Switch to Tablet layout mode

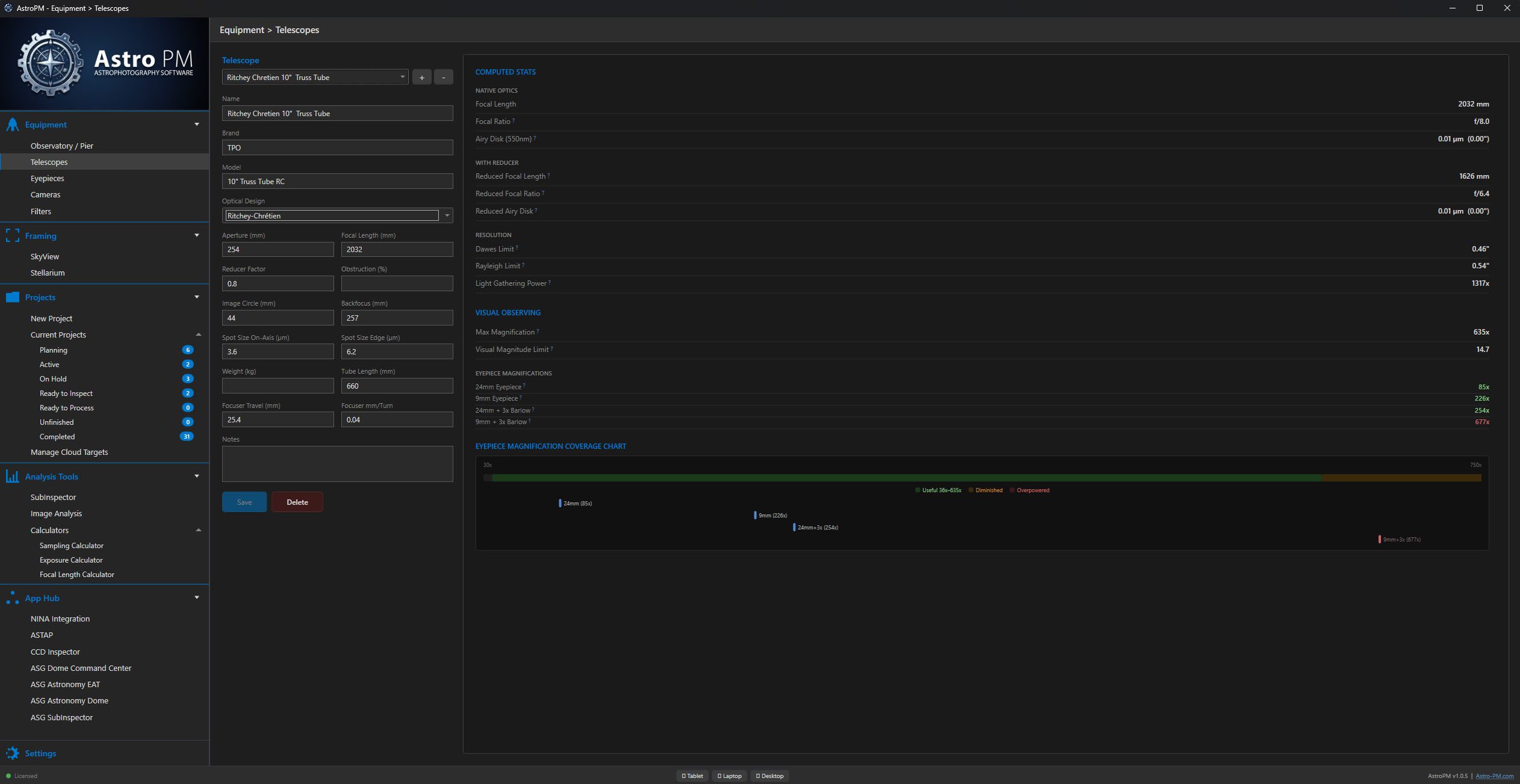click(692, 776)
